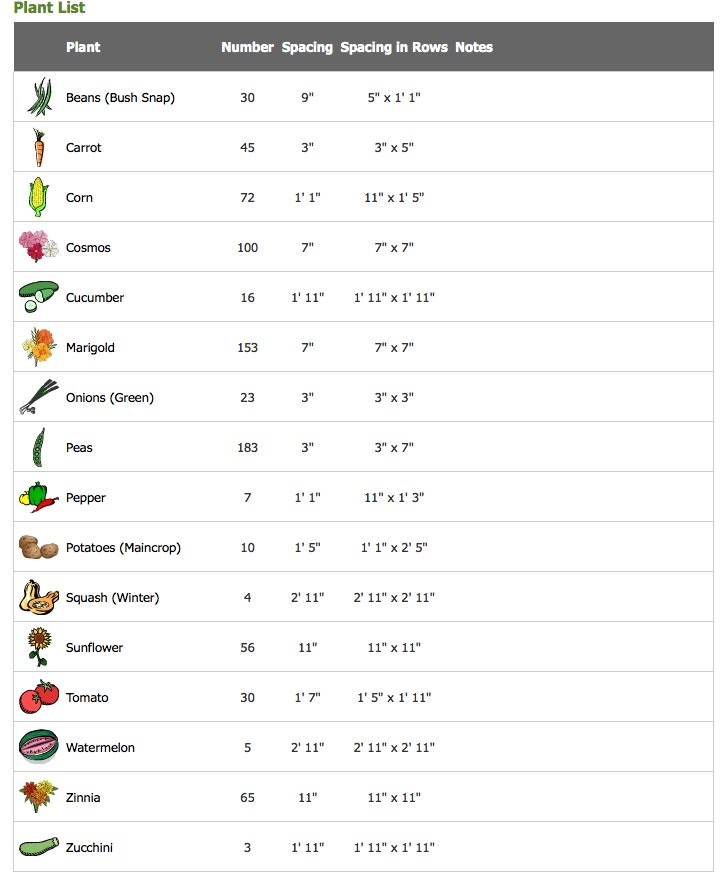Click the Pepper icon

click(x=38, y=497)
